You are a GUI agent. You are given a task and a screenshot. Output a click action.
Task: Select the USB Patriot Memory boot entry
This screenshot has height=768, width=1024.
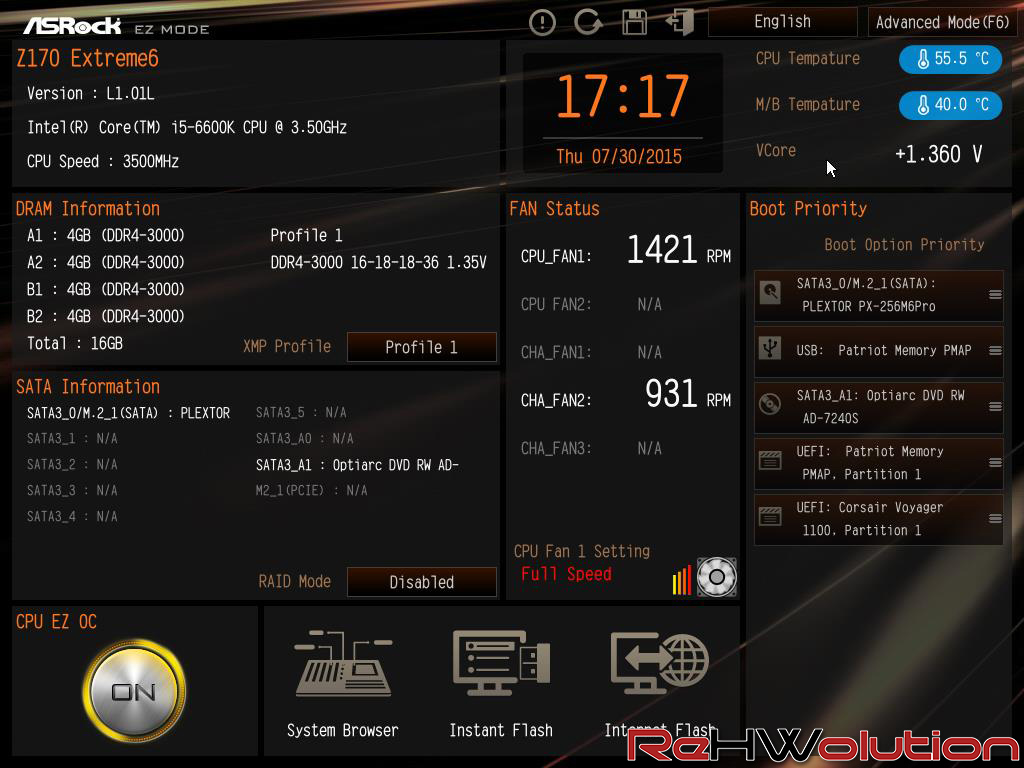click(878, 350)
